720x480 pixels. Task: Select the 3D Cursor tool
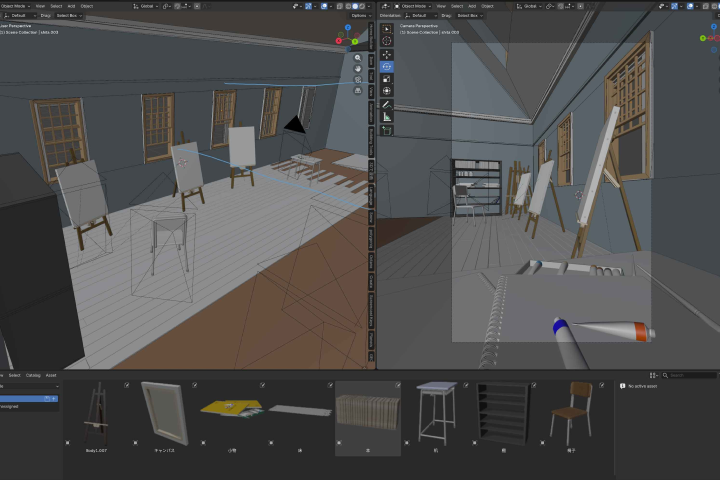coord(387,40)
